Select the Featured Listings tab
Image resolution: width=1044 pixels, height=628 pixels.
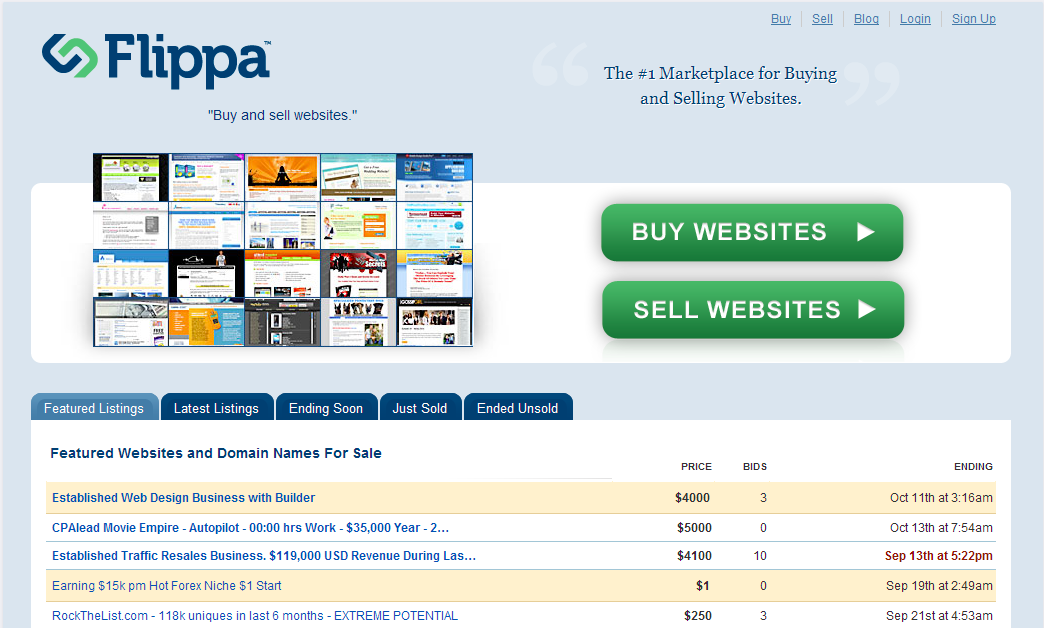point(95,408)
